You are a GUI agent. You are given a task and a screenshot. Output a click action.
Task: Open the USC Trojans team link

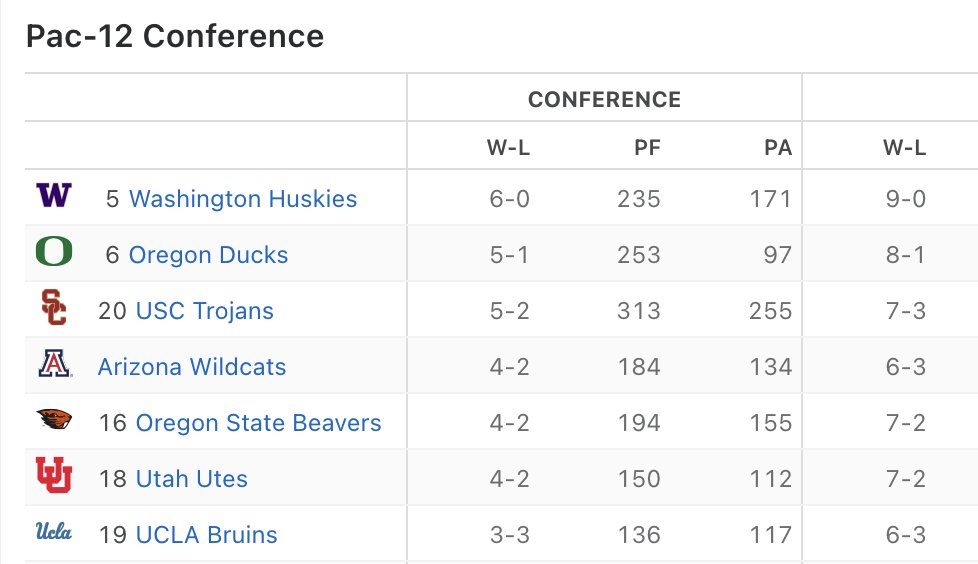[x=205, y=311]
